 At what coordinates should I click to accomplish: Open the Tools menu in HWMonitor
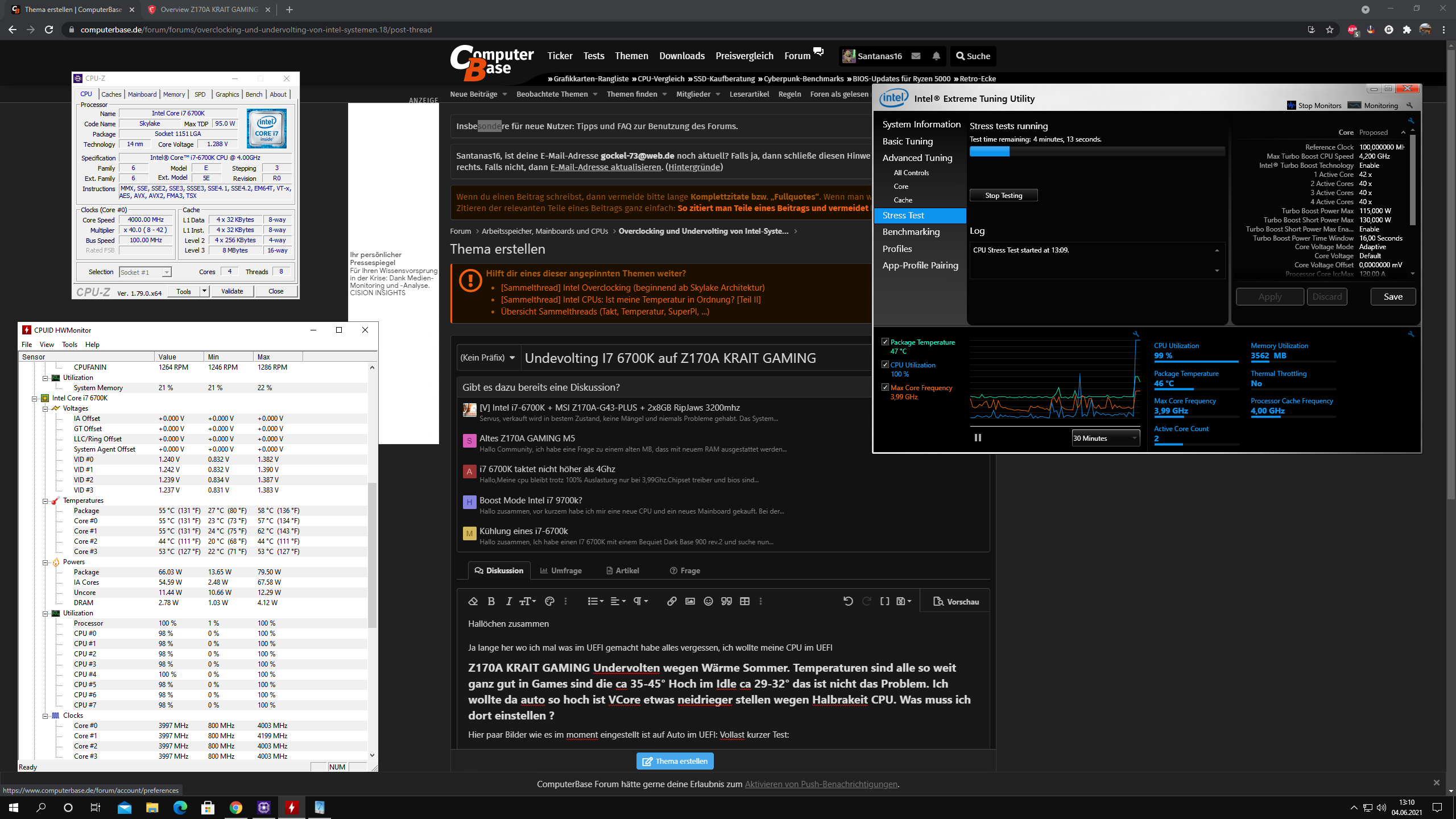tap(69, 345)
